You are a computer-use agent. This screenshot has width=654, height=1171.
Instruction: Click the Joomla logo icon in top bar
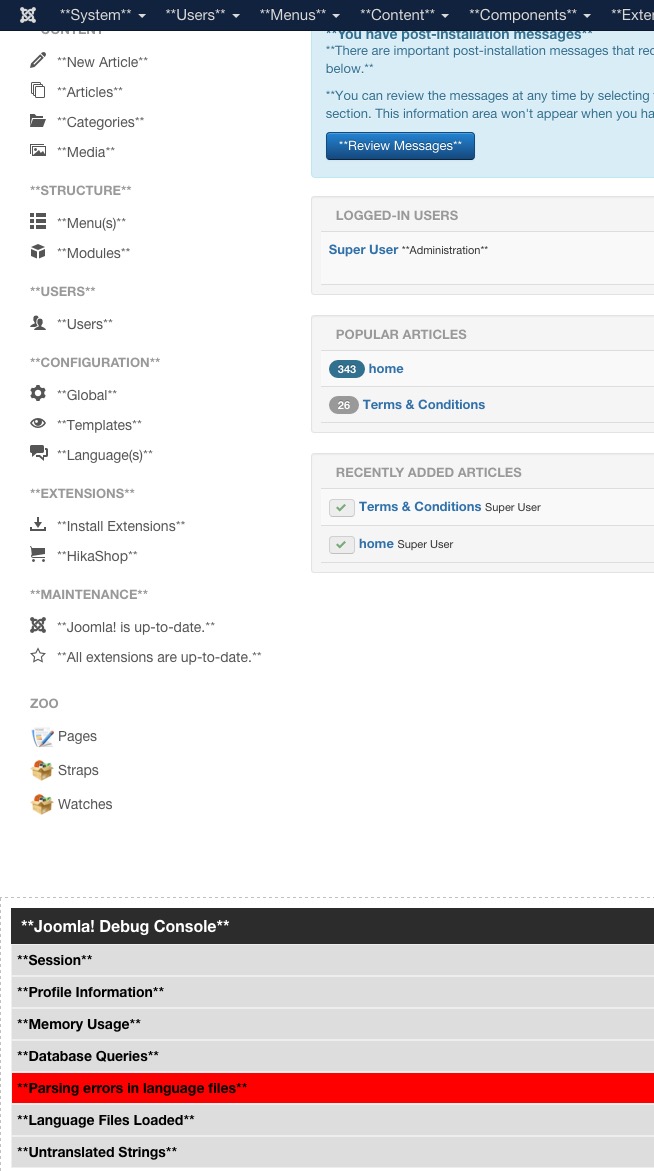(28, 15)
